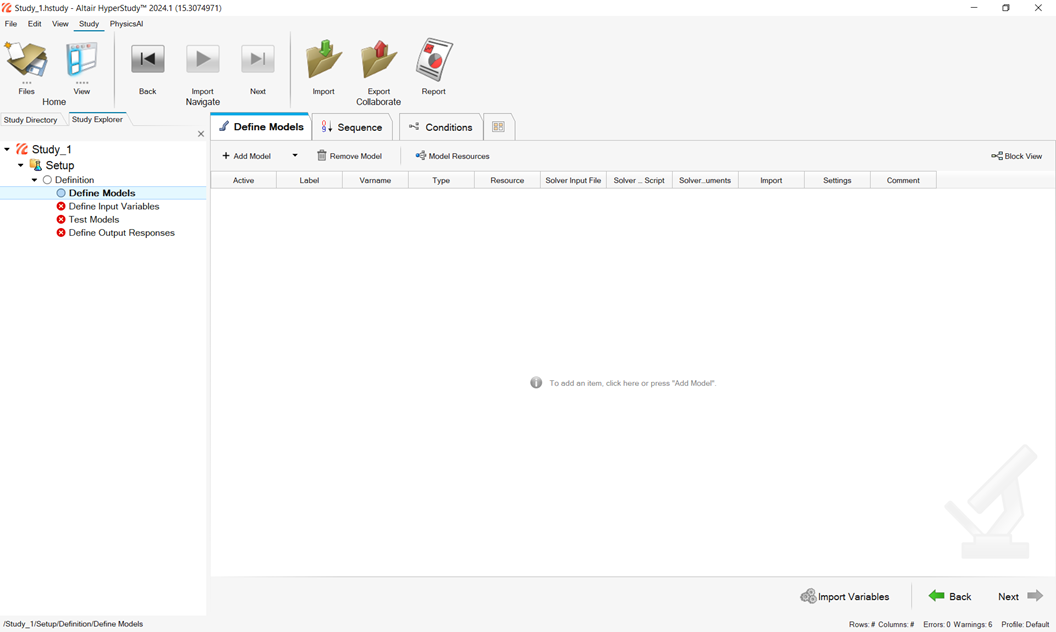Click the red error icon beside Define Output Responses
Image resolution: width=1056 pixels, height=632 pixels.
tap(61, 232)
